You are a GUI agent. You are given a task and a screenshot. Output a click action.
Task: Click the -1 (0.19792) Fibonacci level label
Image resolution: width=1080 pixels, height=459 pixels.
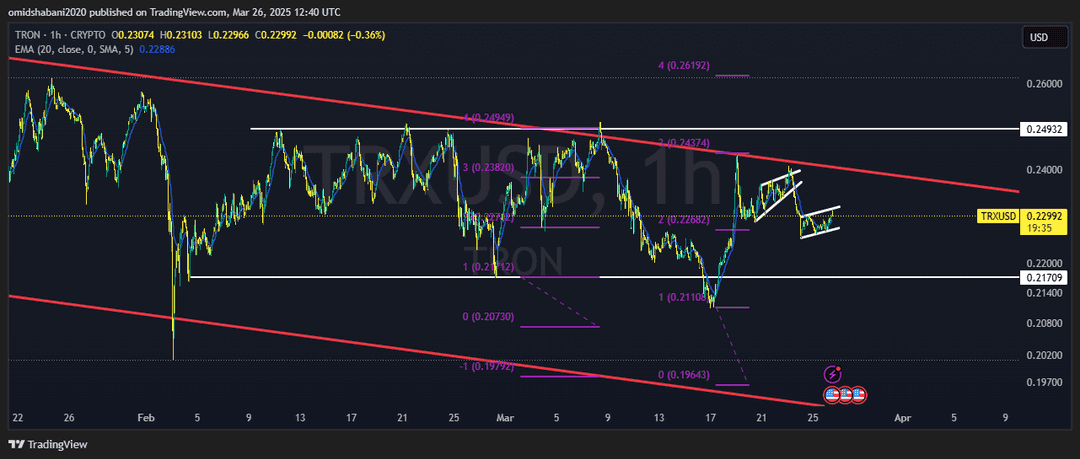point(487,367)
